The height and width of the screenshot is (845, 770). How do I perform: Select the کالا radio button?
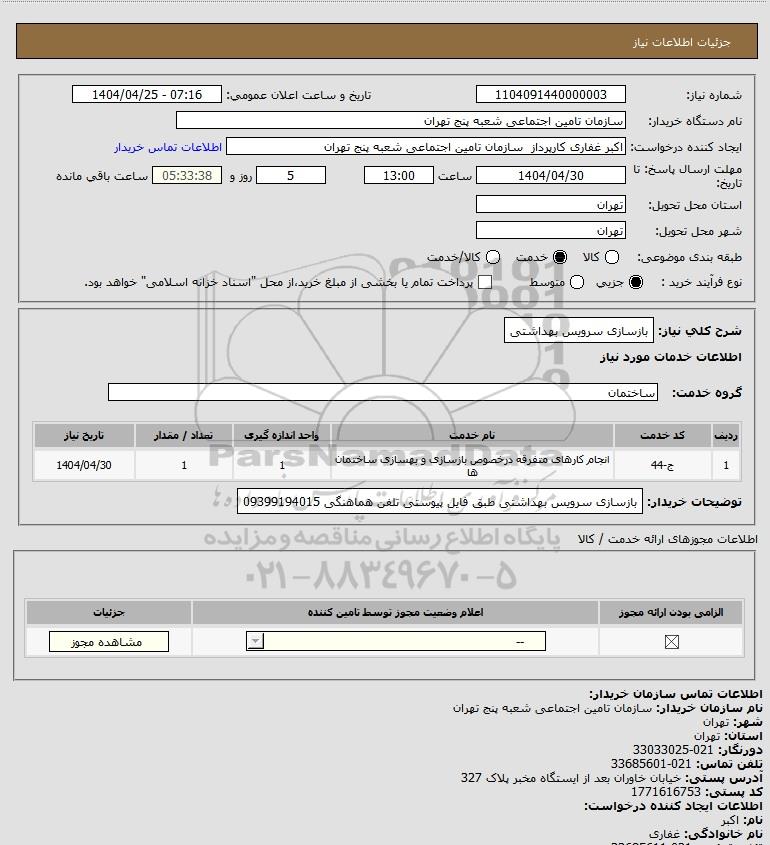click(612, 257)
